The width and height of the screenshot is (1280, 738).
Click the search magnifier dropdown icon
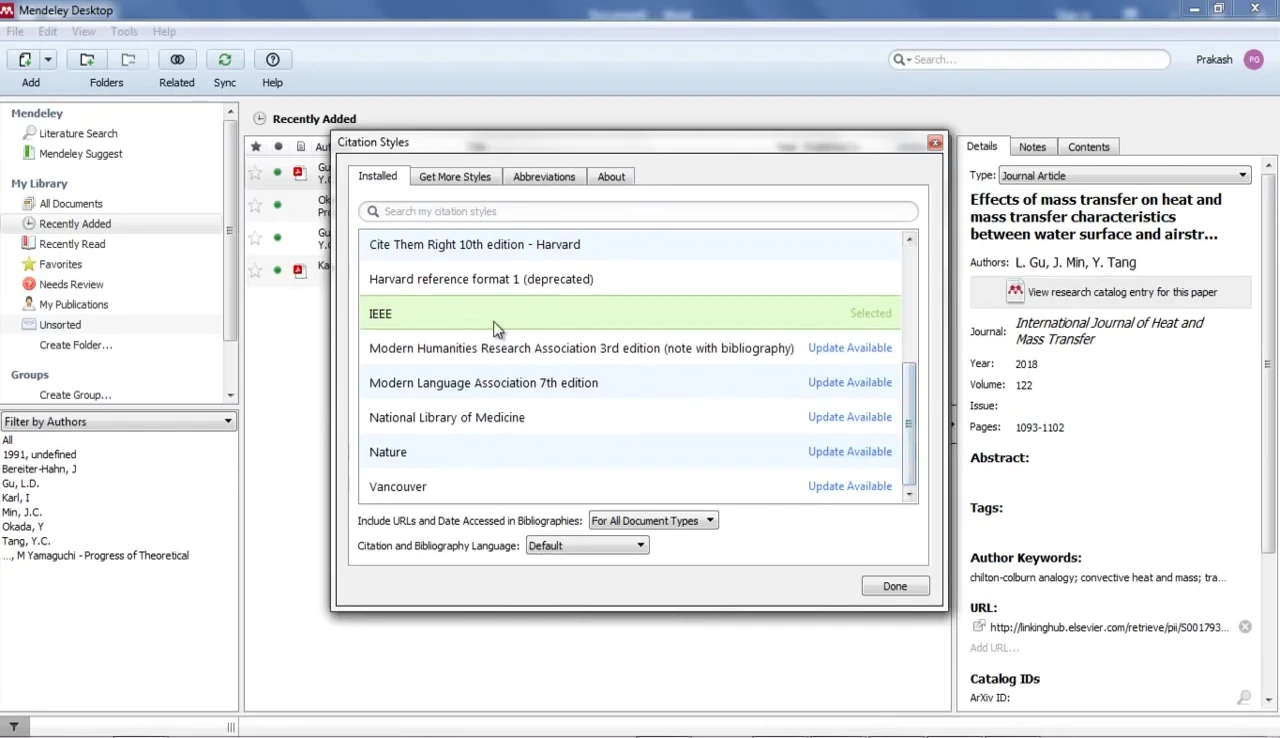click(901, 60)
